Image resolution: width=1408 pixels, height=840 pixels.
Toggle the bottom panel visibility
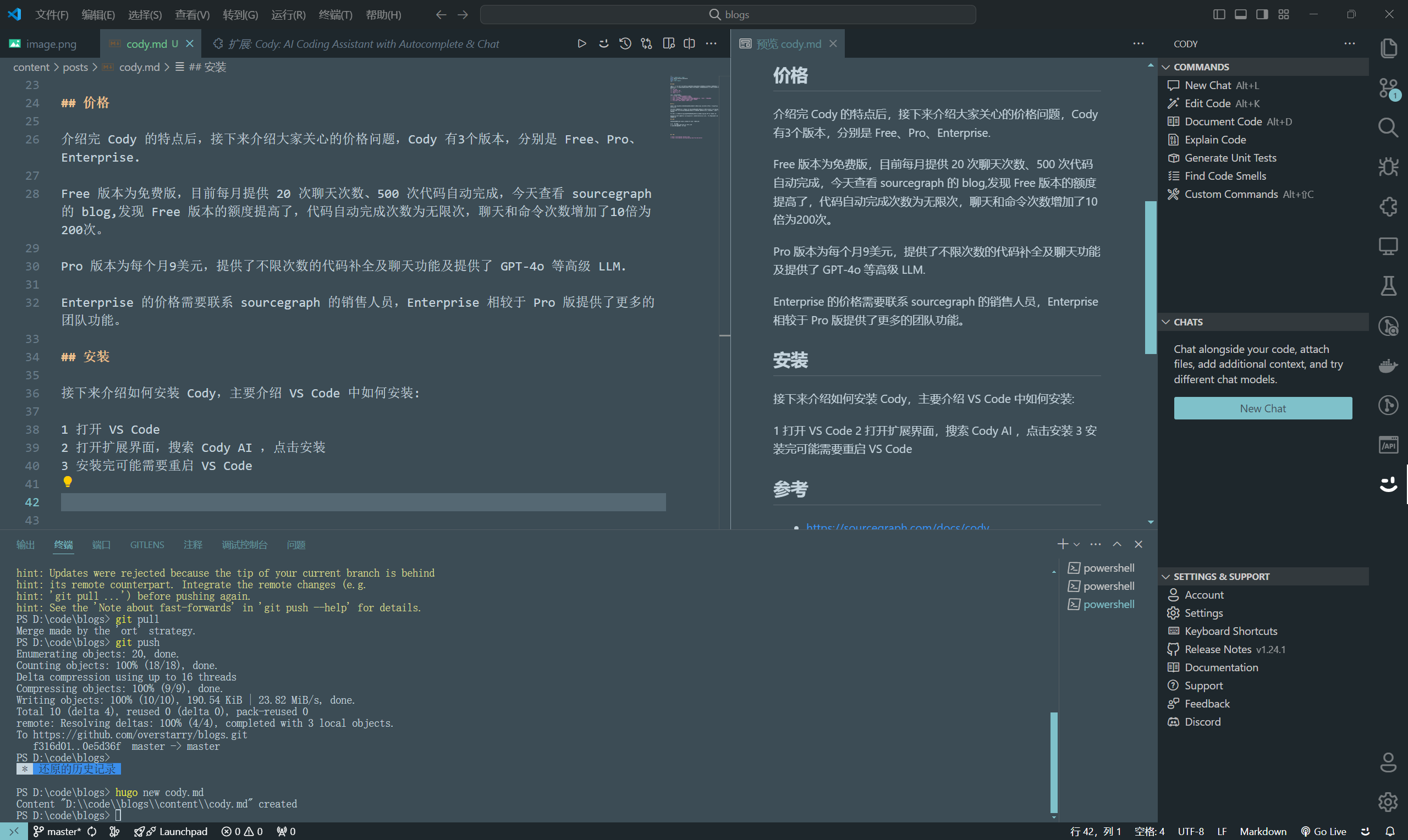click(1240, 14)
